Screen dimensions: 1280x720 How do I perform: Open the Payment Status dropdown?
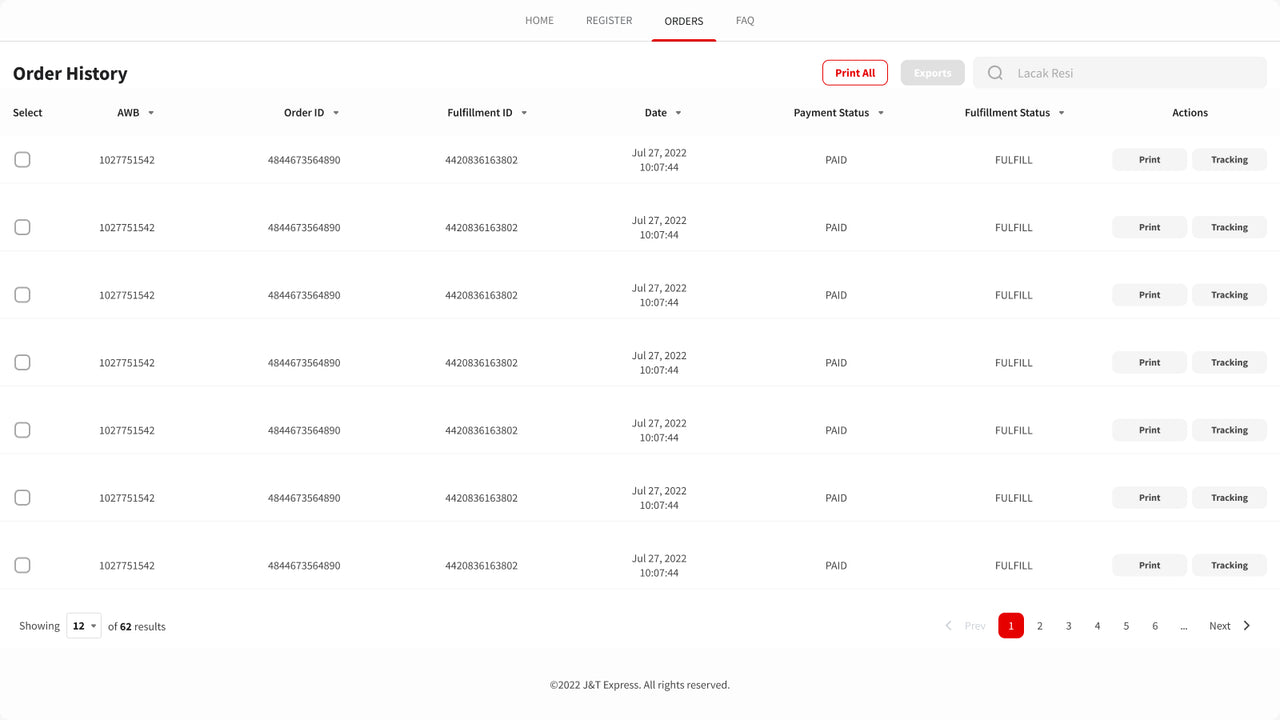click(881, 113)
